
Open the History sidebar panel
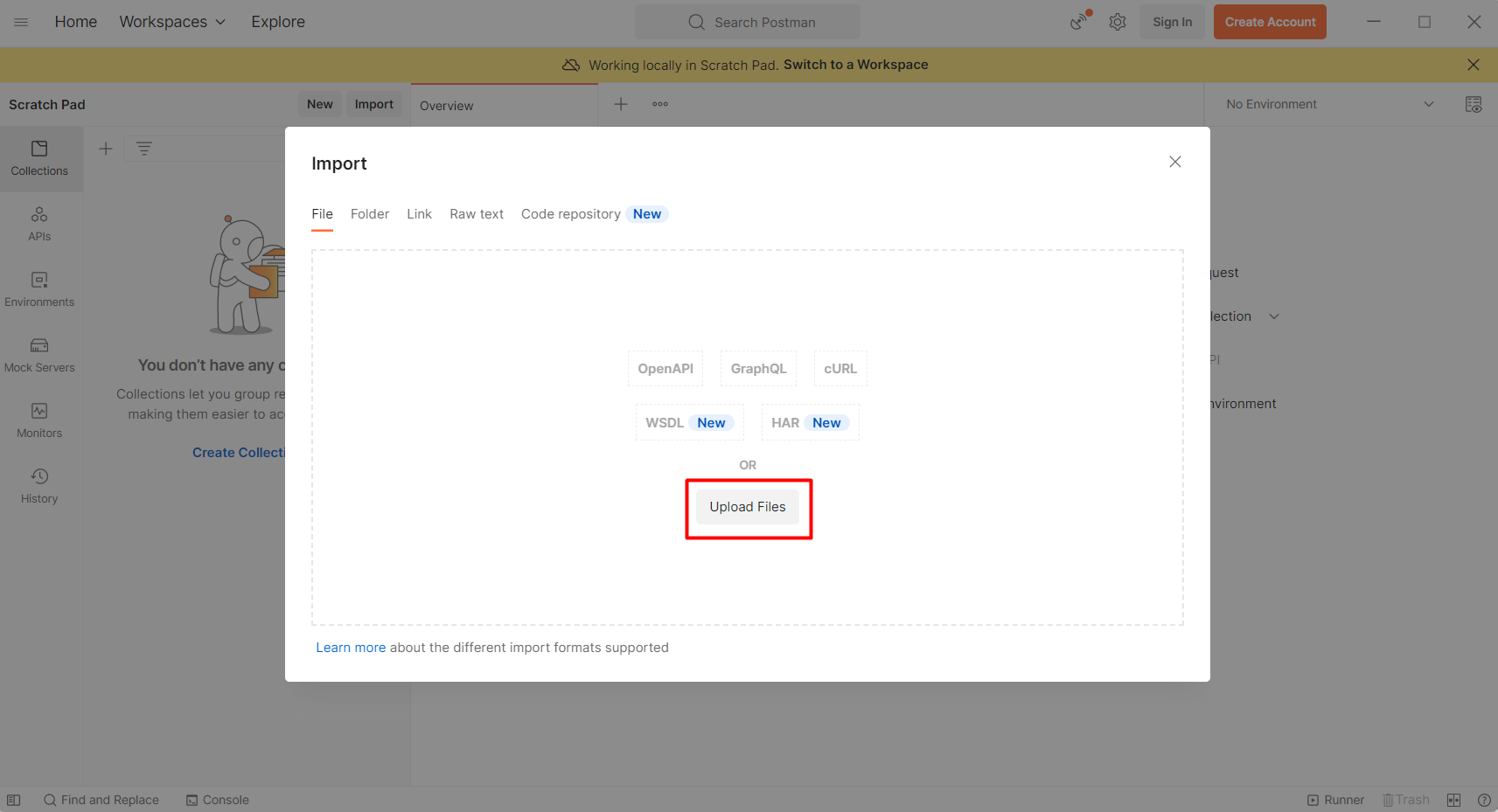[x=39, y=486]
